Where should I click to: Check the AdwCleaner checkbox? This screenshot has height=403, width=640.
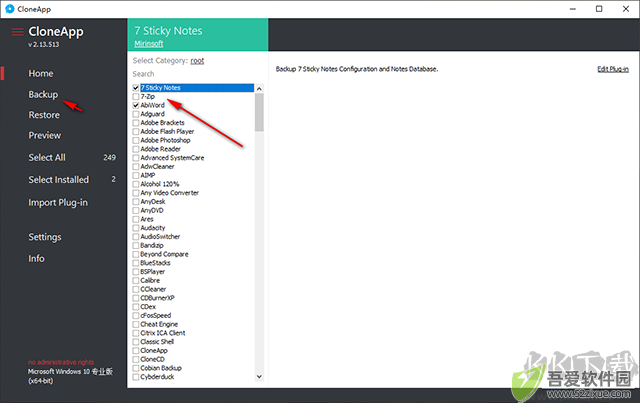click(136, 167)
